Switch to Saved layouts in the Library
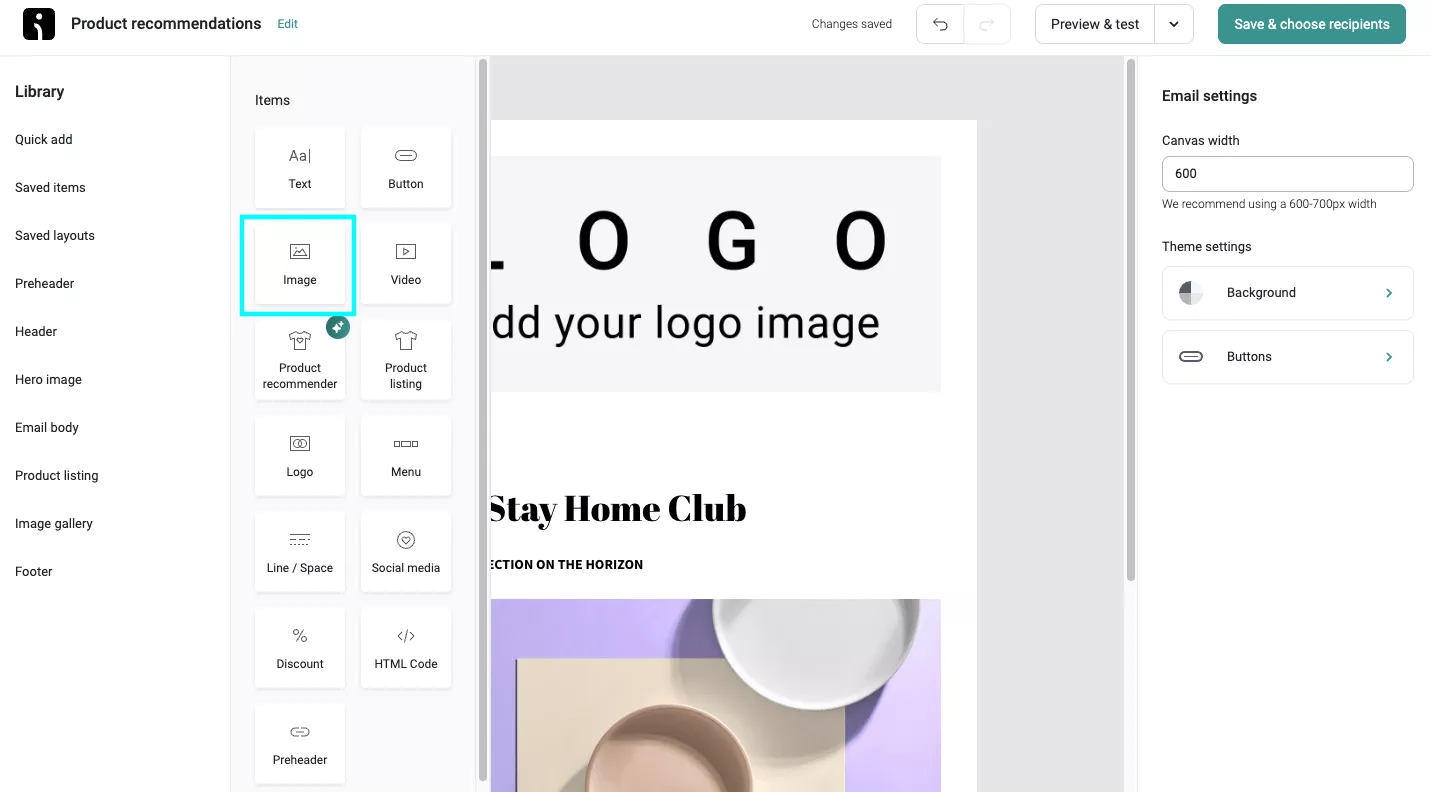 54,235
